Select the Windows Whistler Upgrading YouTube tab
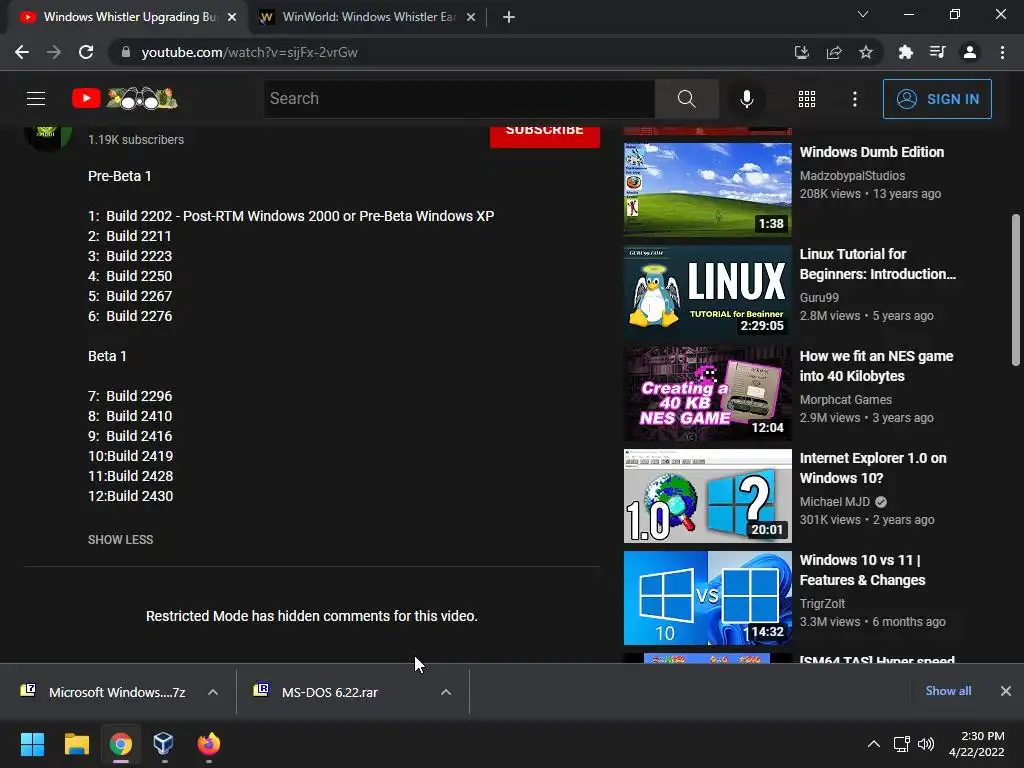The image size is (1024, 768). point(128,17)
